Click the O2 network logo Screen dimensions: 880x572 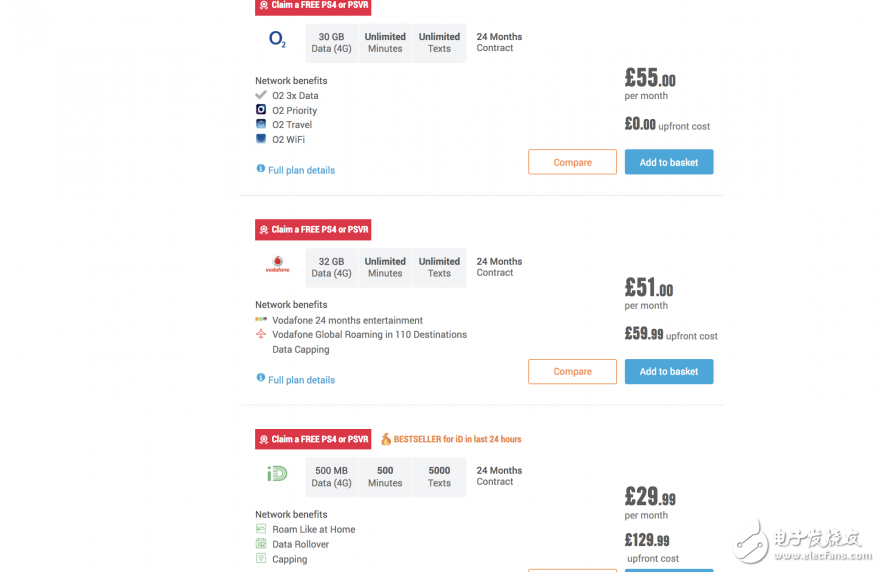(x=277, y=40)
